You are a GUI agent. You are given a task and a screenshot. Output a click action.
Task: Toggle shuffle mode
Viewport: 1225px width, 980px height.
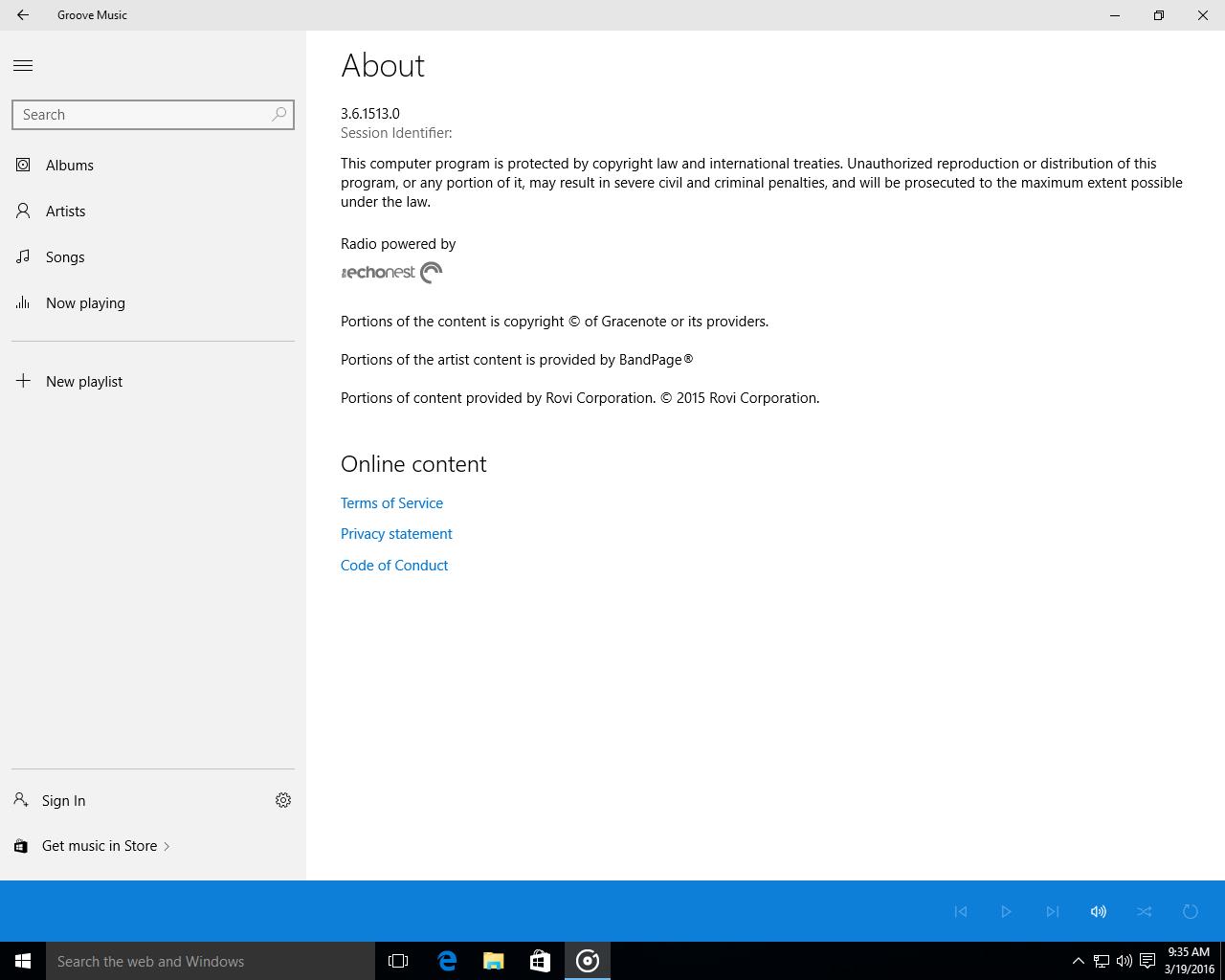coord(1145,911)
